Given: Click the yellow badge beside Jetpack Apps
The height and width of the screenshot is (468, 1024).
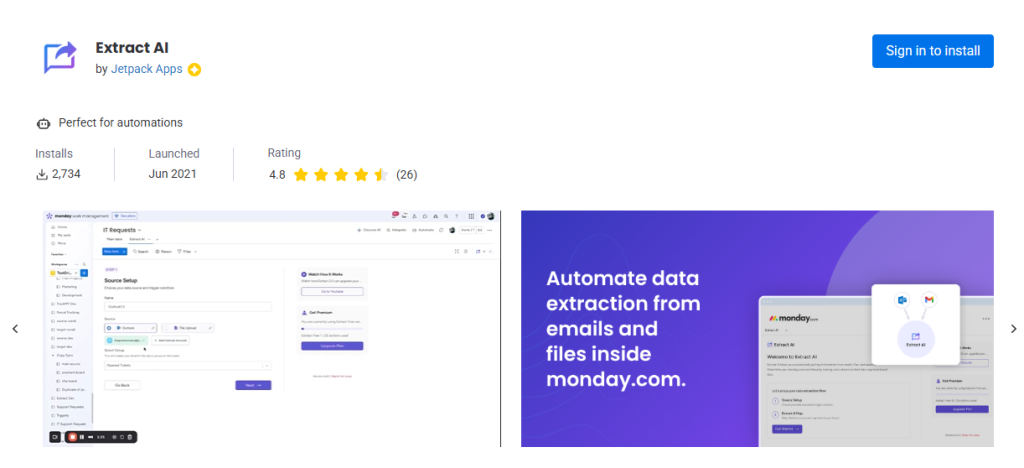Looking at the screenshot, I should (194, 70).
